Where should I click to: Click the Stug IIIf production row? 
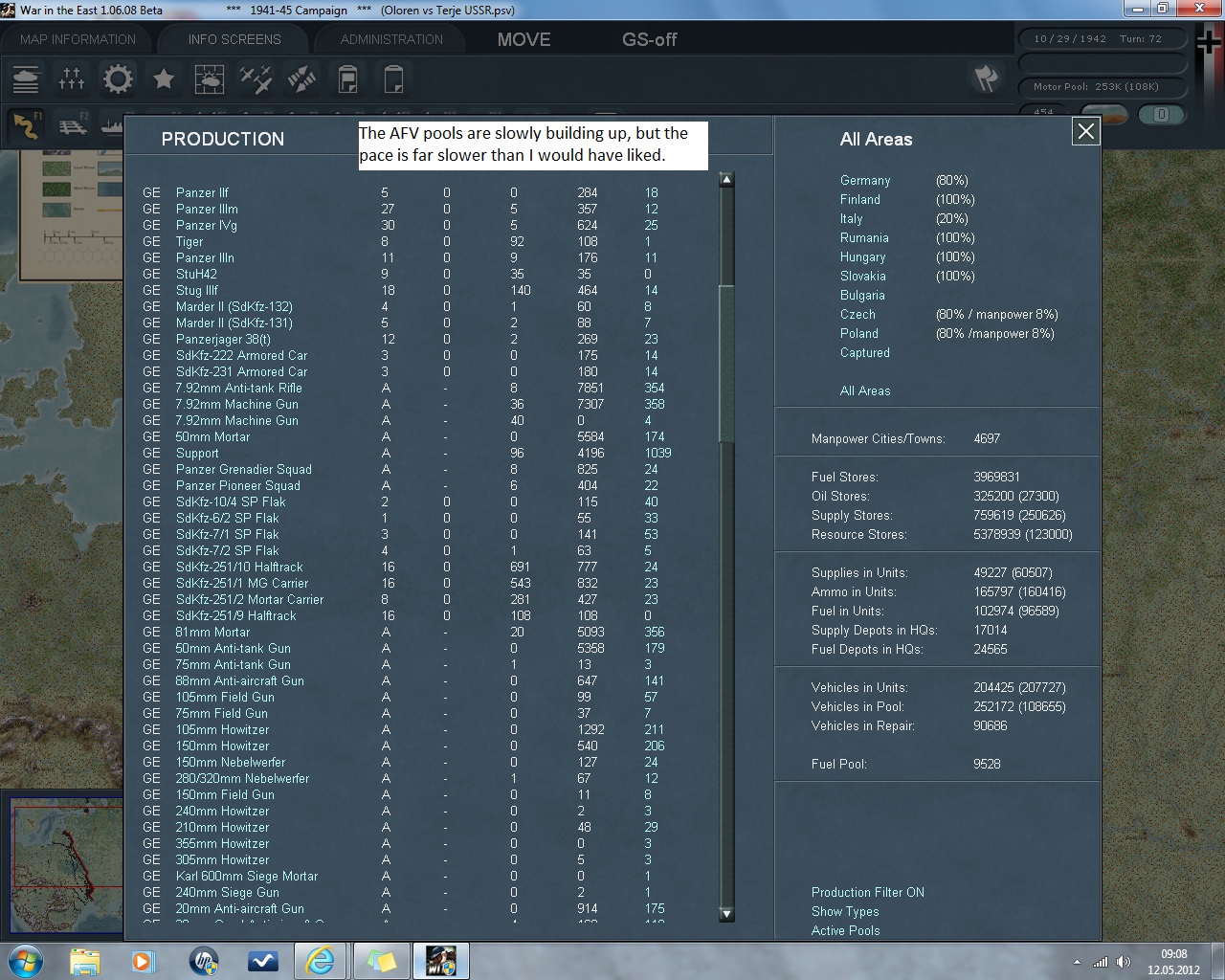tap(402, 290)
